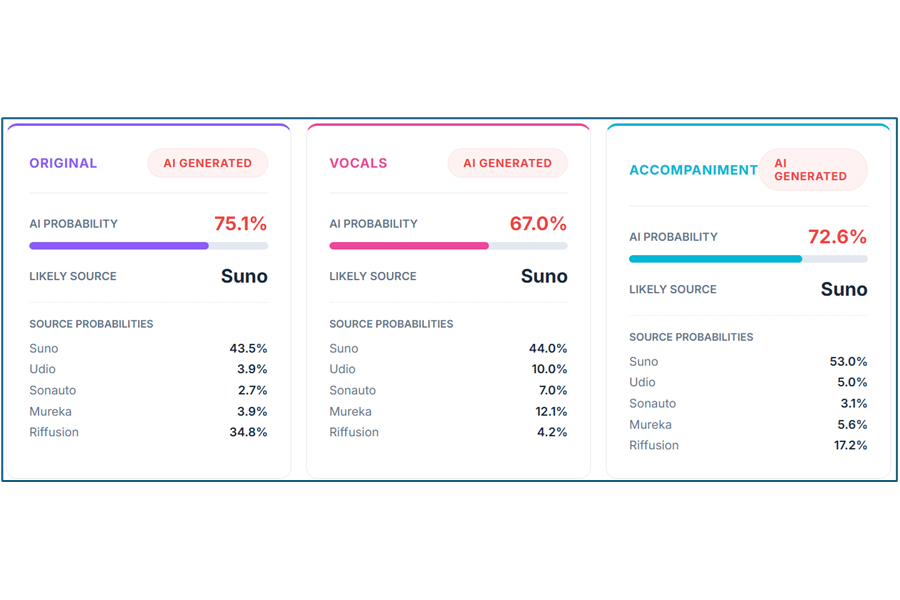Select the Mureka 12.1% row in Vocals
Image resolution: width=900 pixels, height=600 pixels.
point(448,411)
